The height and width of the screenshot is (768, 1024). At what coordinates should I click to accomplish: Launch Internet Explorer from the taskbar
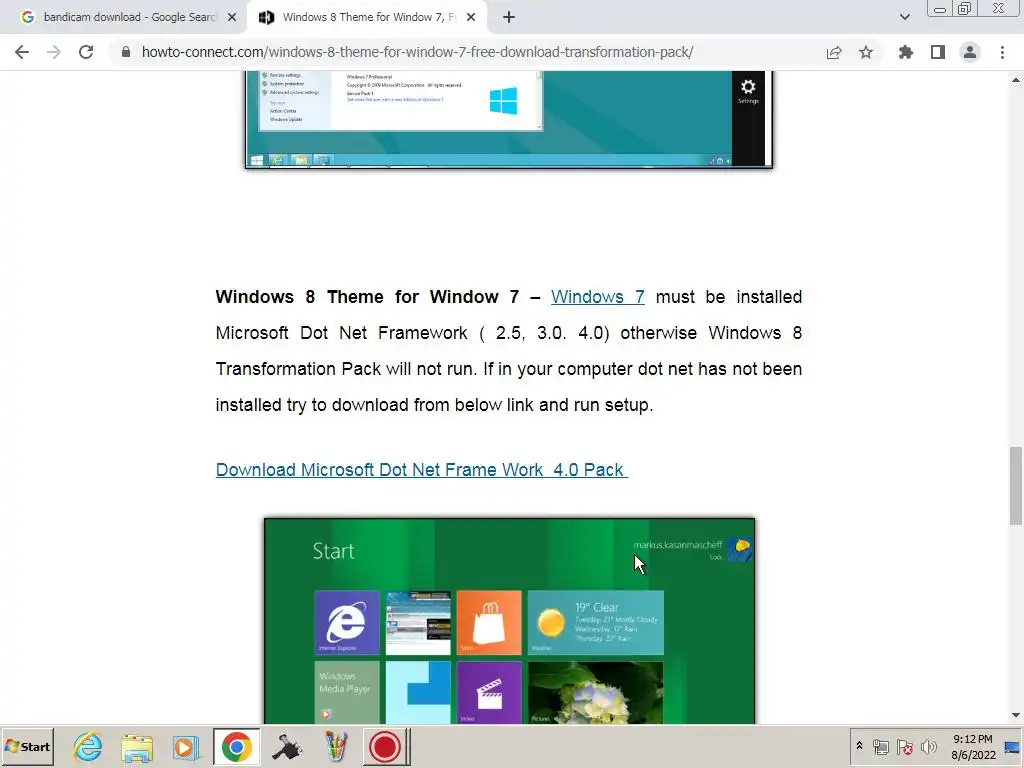click(x=88, y=746)
